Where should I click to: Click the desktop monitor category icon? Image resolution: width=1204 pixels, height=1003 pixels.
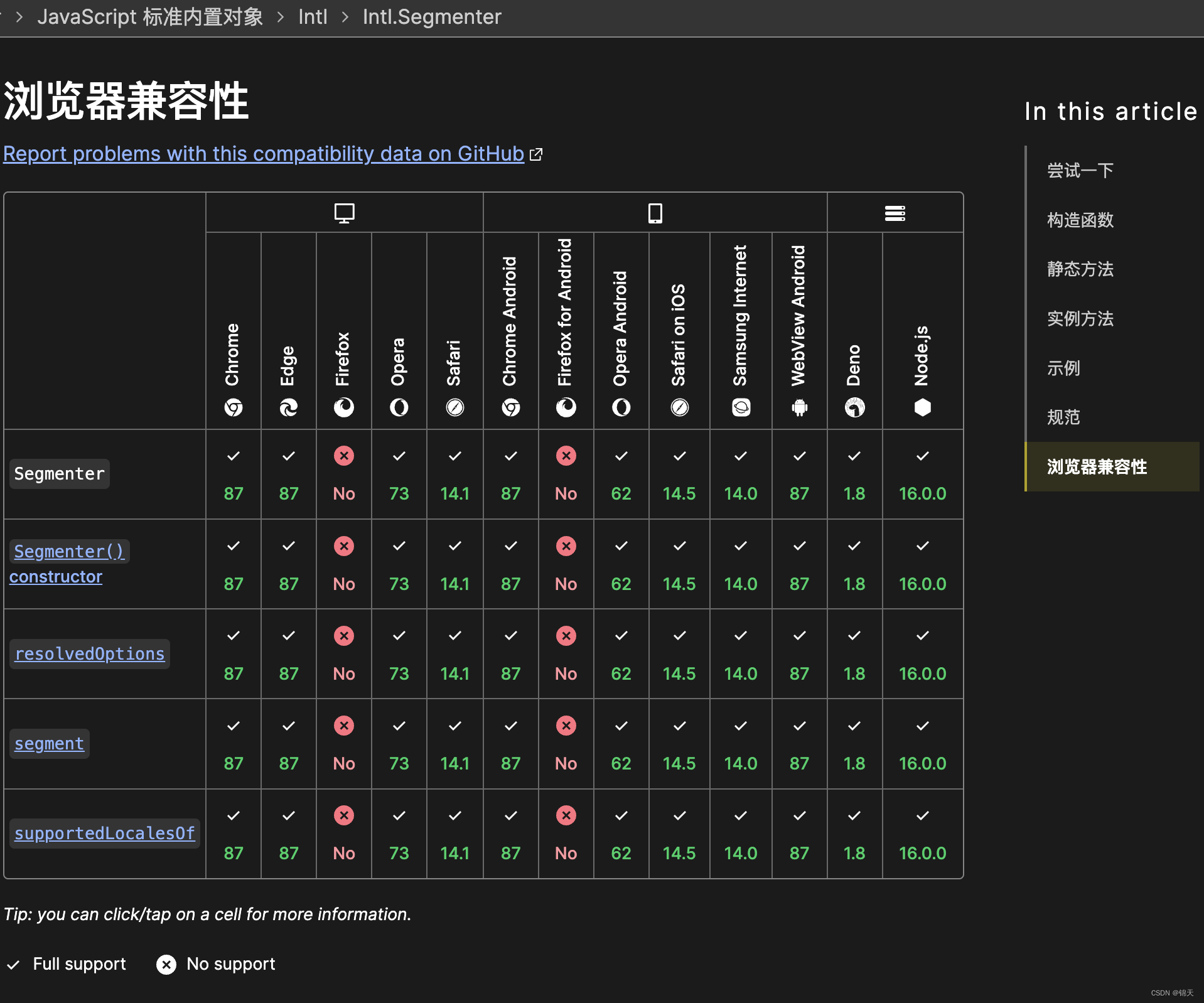click(x=345, y=213)
